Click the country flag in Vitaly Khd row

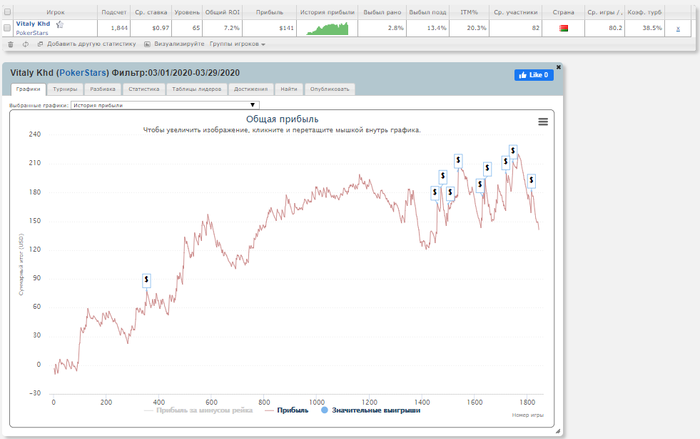[x=563, y=28]
